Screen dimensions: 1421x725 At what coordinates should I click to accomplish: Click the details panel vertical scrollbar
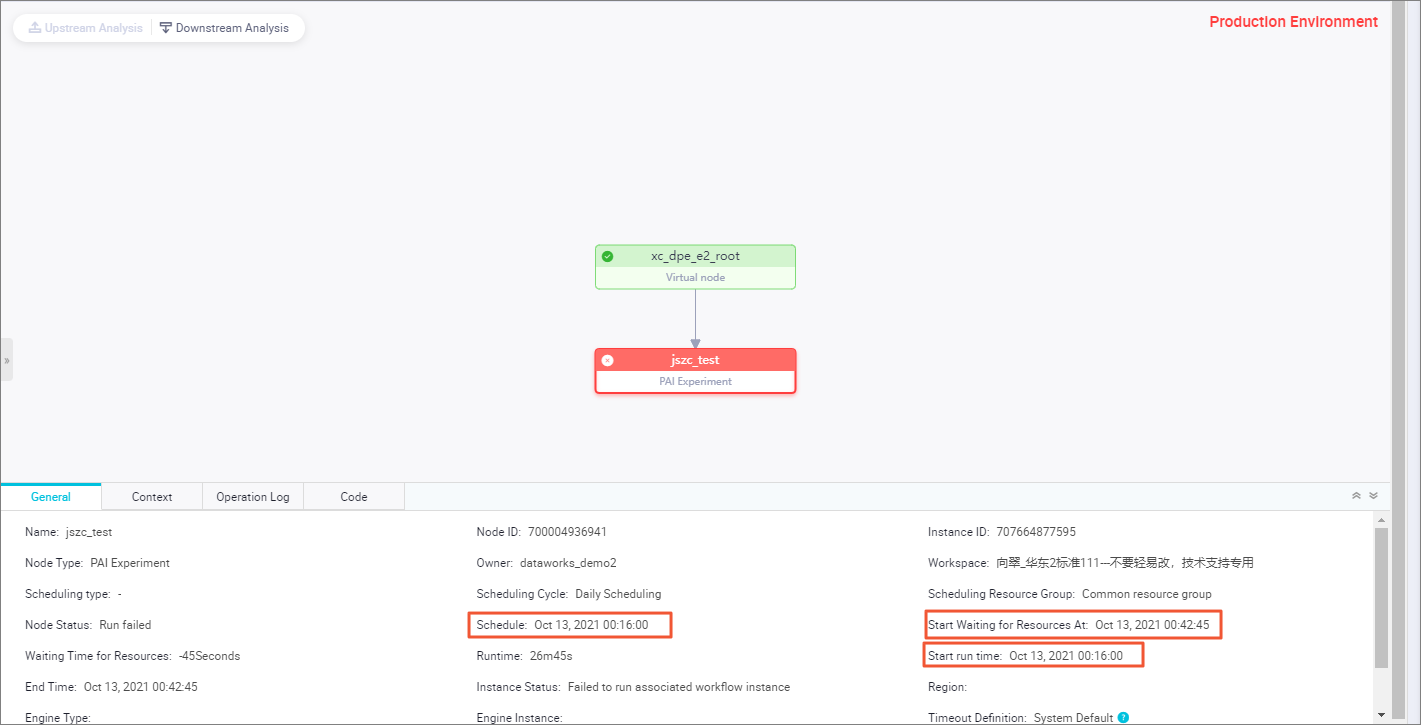click(1381, 598)
